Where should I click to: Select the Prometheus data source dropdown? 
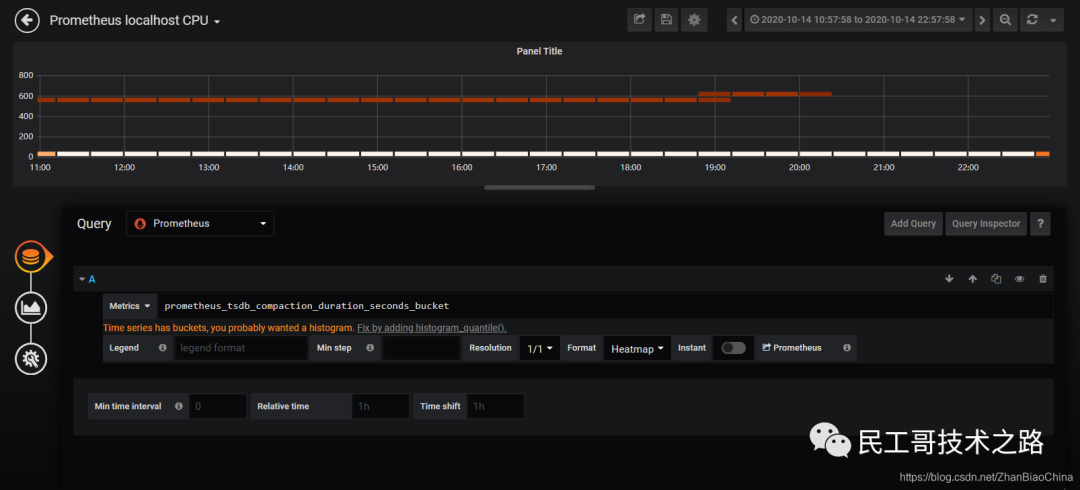pyautogui.click(x=200, y=223)
